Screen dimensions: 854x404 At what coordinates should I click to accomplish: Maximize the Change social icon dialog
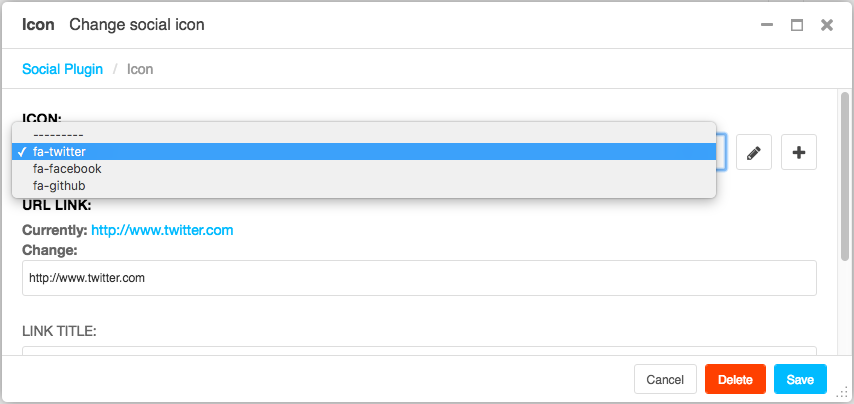pos(797,25)
